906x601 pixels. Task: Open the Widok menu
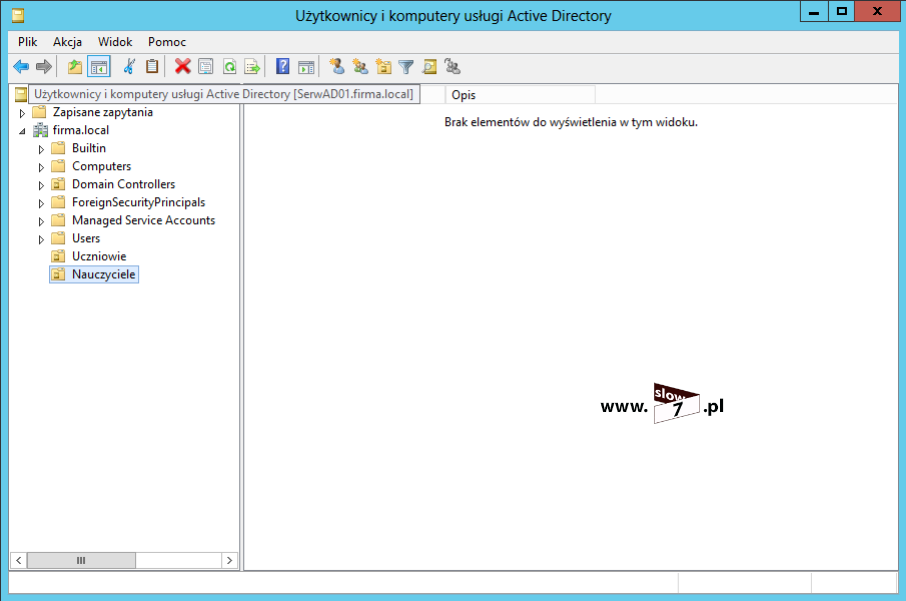point(115,42)
